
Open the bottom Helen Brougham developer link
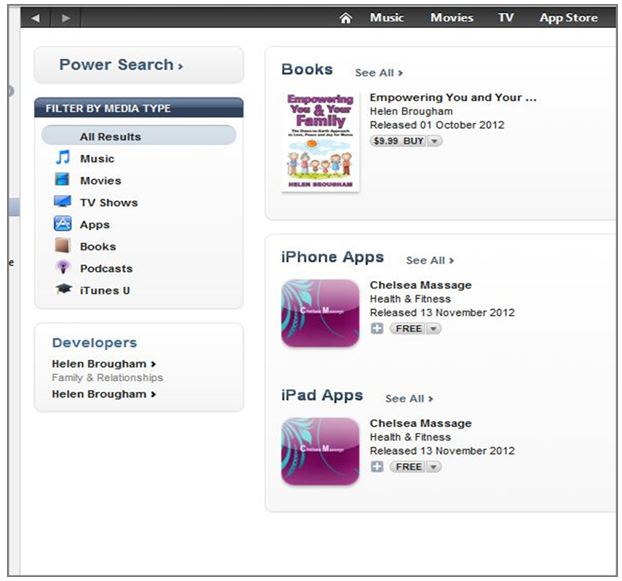(x=104, y=394)
